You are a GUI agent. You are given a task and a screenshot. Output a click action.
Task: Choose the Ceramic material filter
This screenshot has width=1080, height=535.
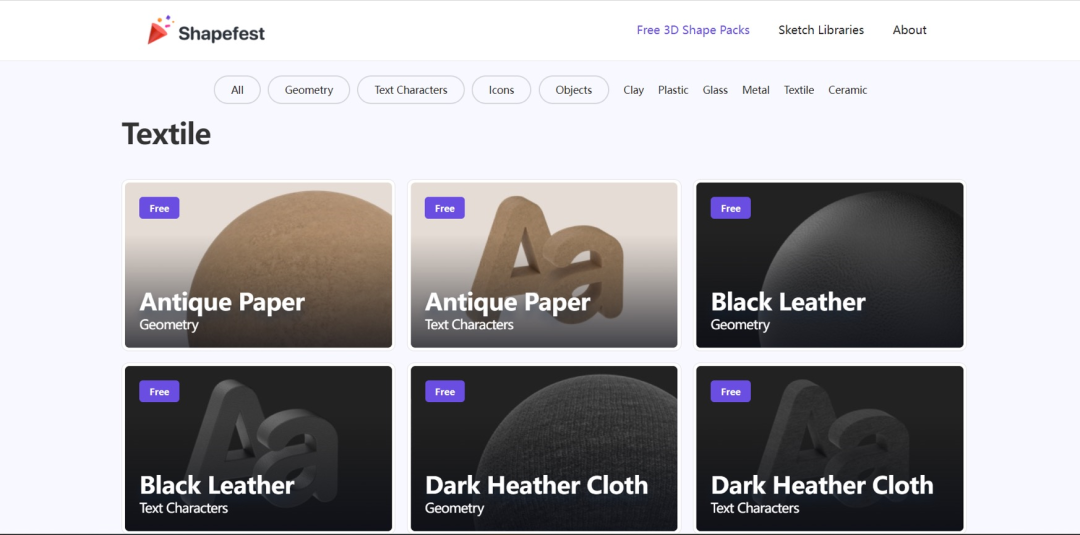tap(847, 90)
